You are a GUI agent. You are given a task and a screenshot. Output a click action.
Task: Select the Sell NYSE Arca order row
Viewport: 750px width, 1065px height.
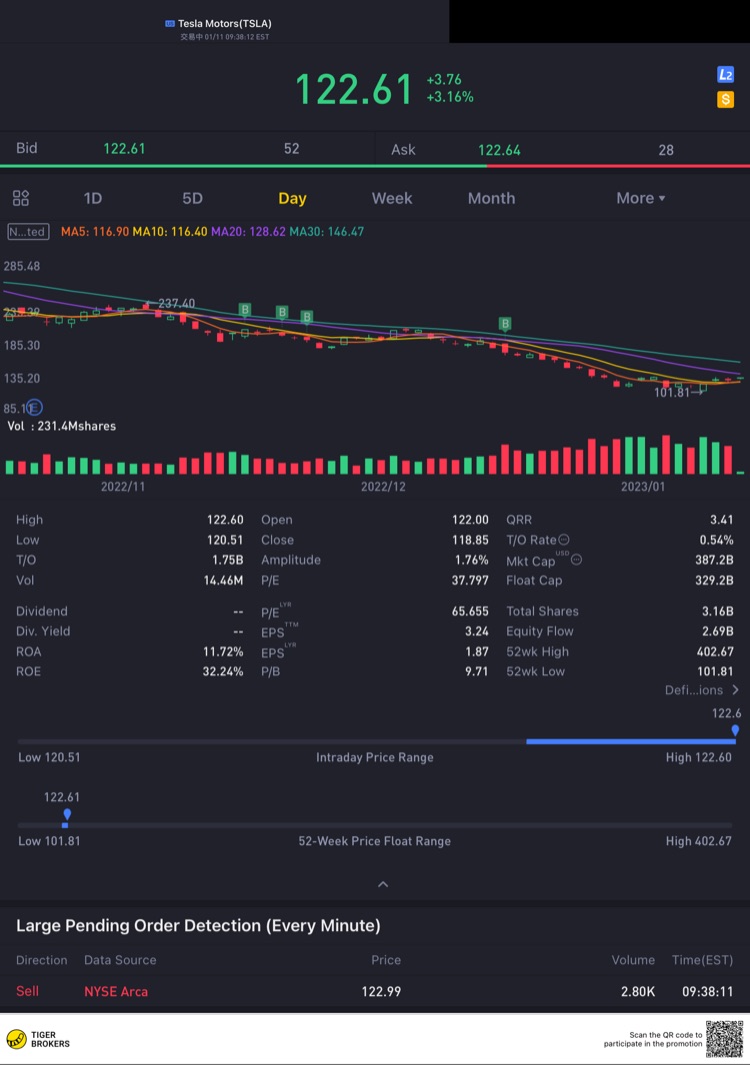tap(375, 991)
